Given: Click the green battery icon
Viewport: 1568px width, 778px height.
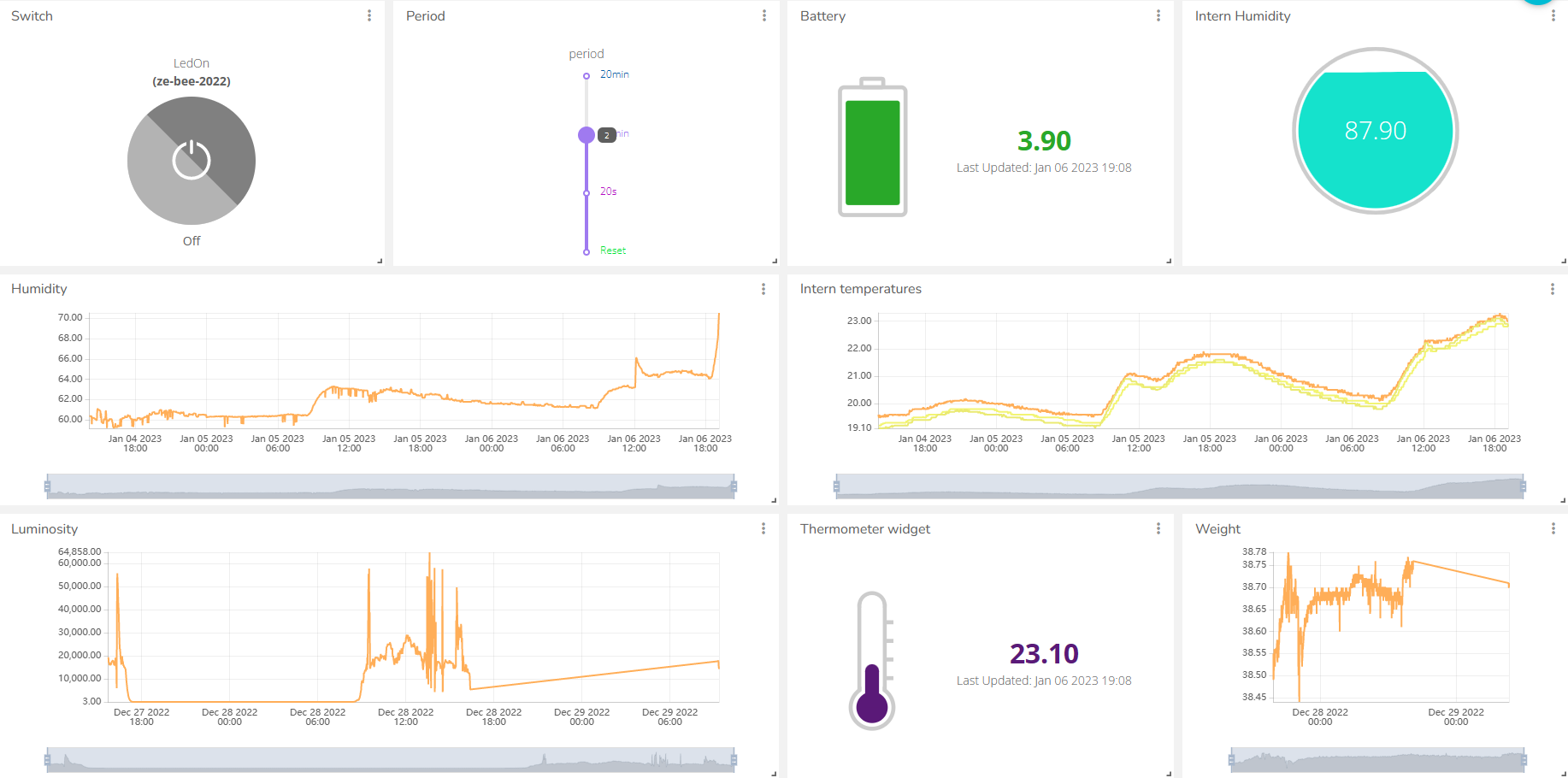Looking at the screenshot, I should [x=873, y=147].
